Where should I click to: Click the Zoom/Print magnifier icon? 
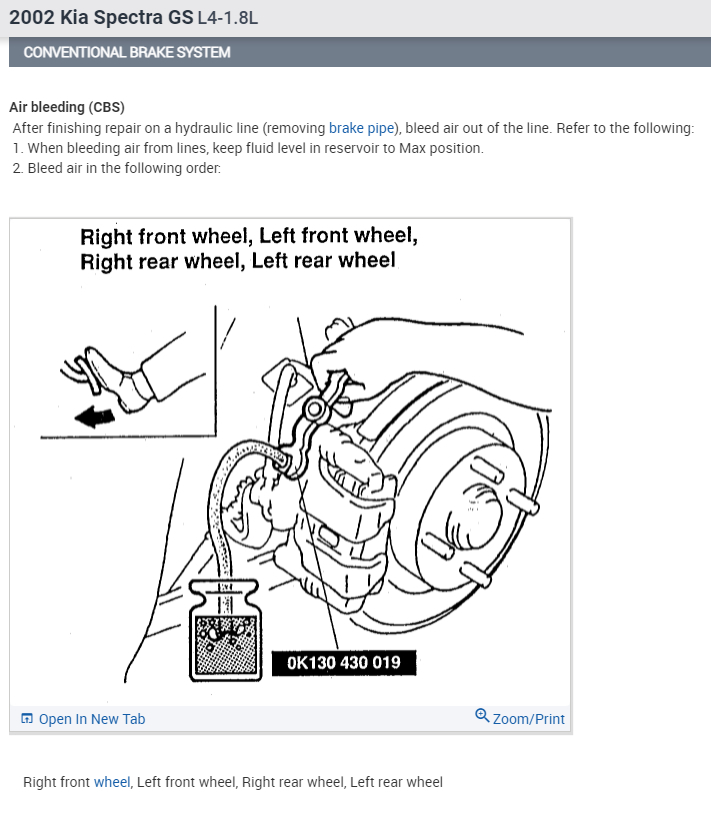tap(482, 716)
